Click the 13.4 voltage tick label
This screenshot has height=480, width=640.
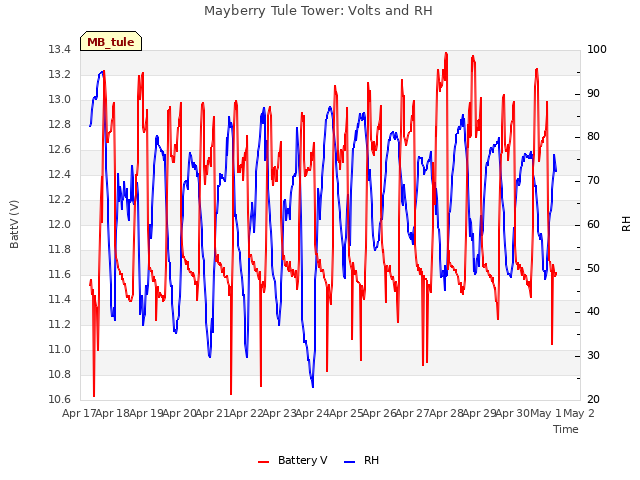[60, 50]
